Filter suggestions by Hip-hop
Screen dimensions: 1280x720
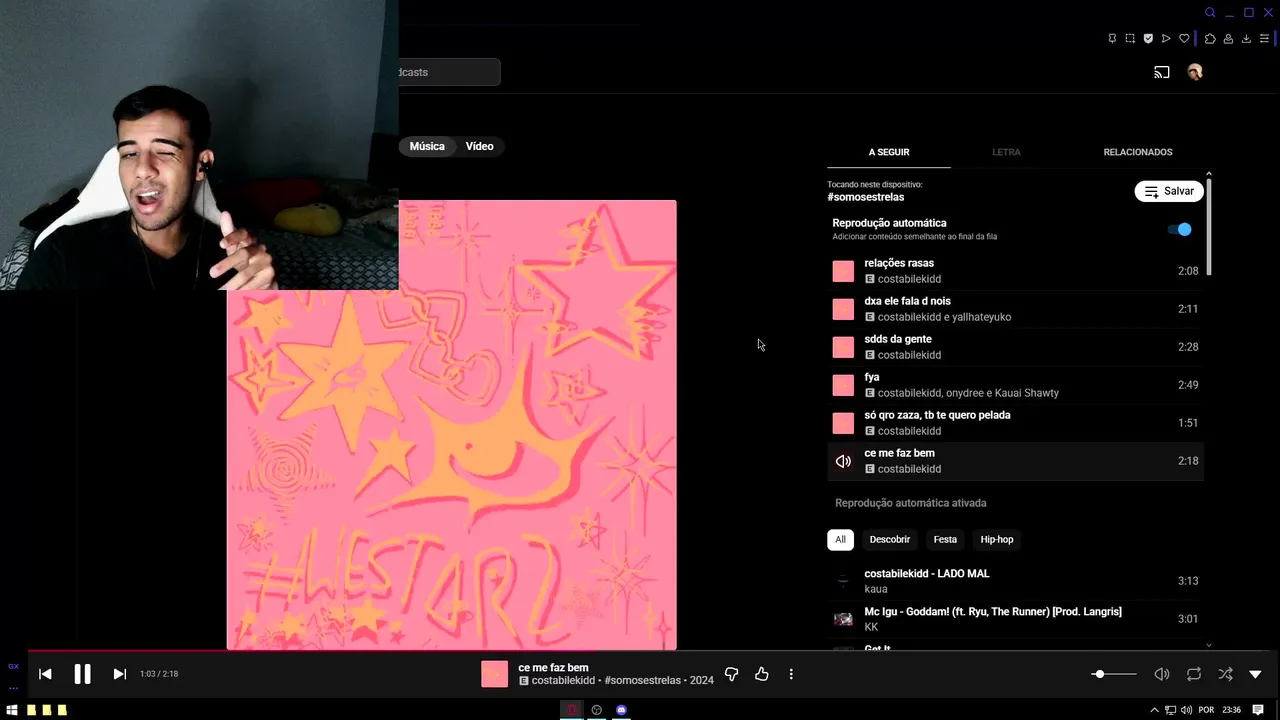[x=997, y=539]
